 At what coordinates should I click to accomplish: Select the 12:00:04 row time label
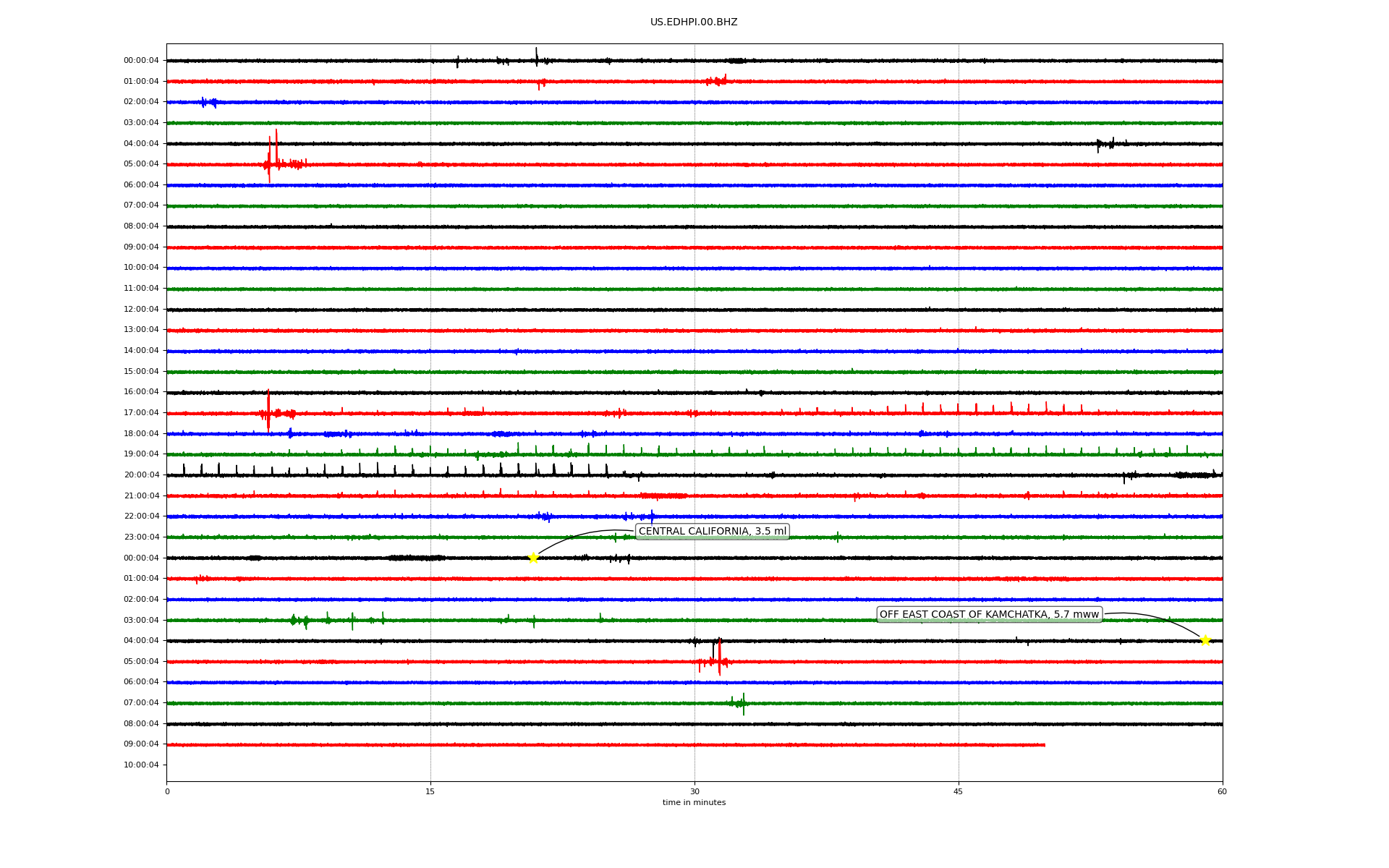coord(141,310)
